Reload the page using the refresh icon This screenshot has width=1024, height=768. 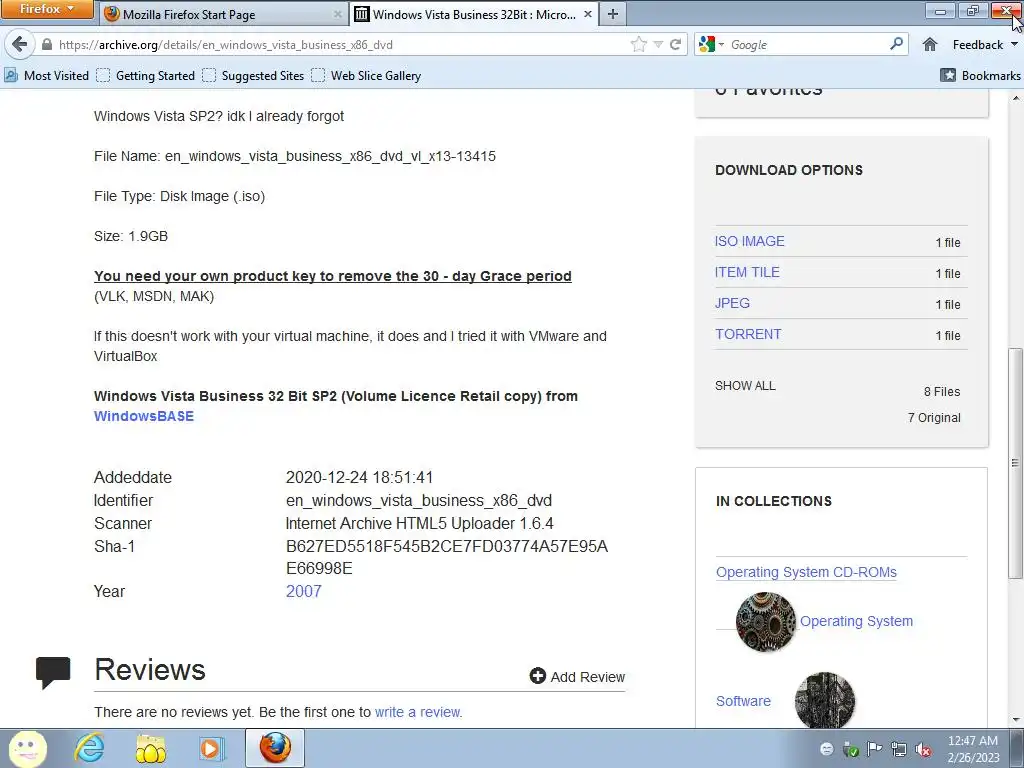click(x=676, y=44)
